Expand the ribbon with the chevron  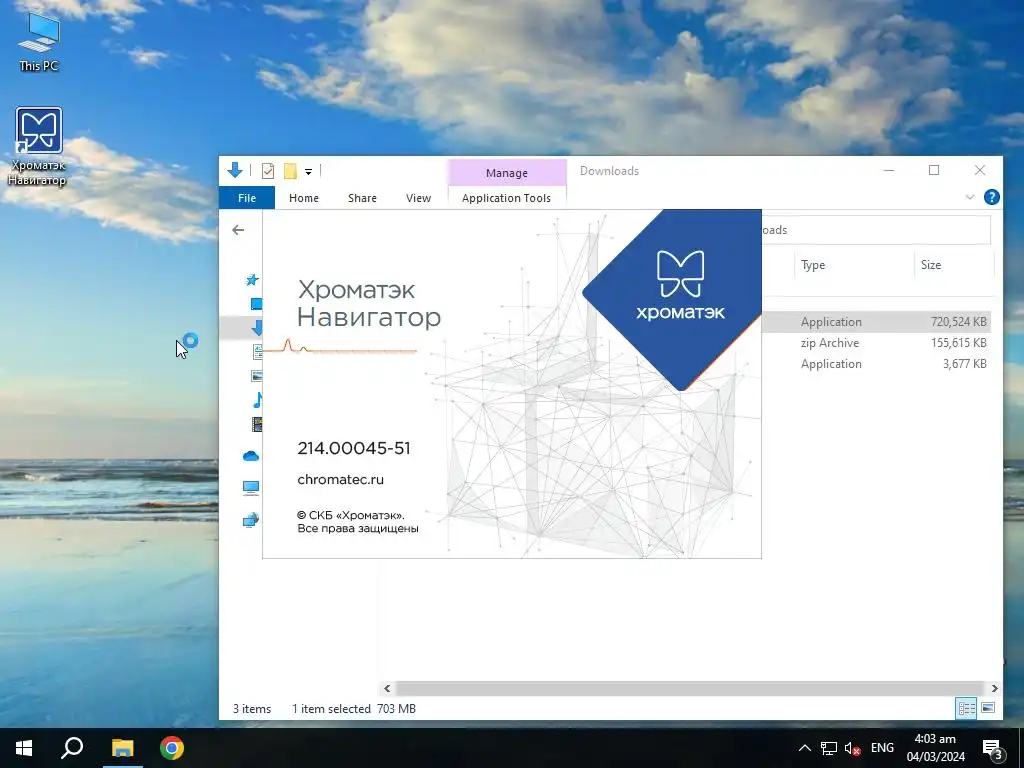[x=970, y=197]
